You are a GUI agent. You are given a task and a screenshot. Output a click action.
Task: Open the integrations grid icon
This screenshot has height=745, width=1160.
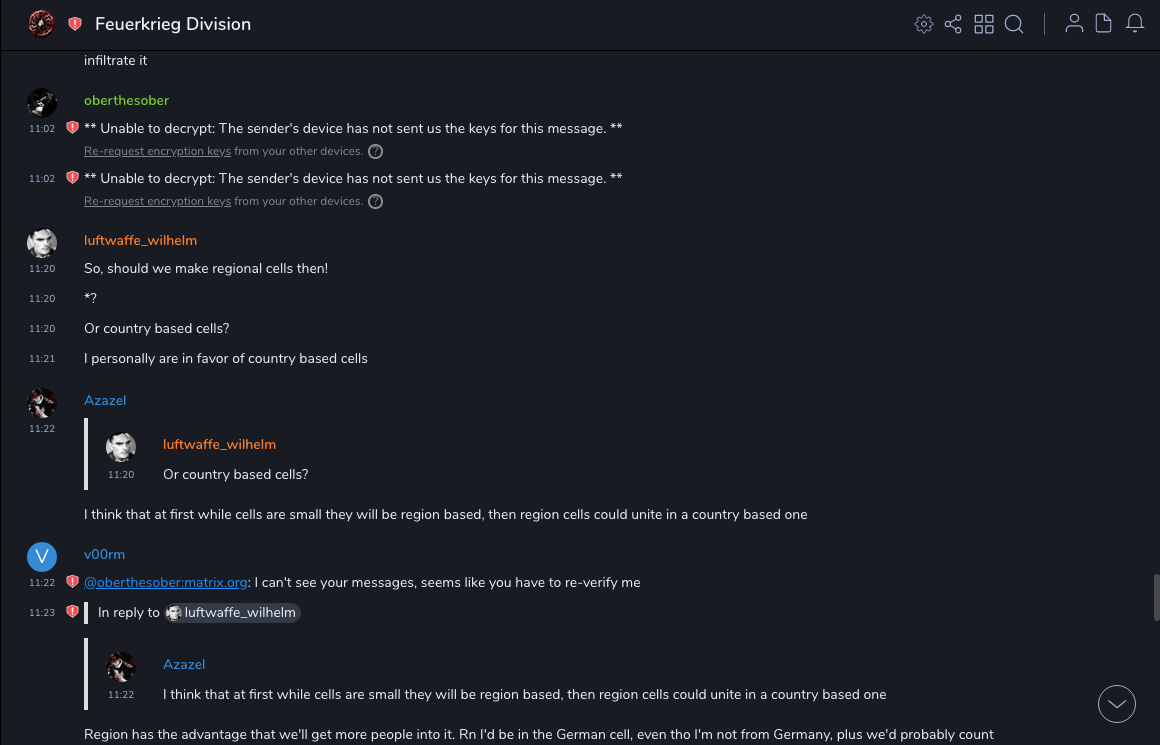pyautogui.click(x=984, y=24)
